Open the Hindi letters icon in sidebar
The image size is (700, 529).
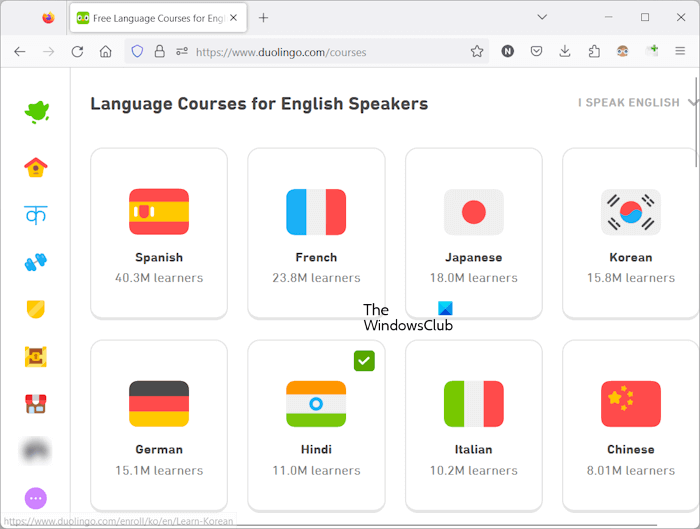(x=36, y=215)
